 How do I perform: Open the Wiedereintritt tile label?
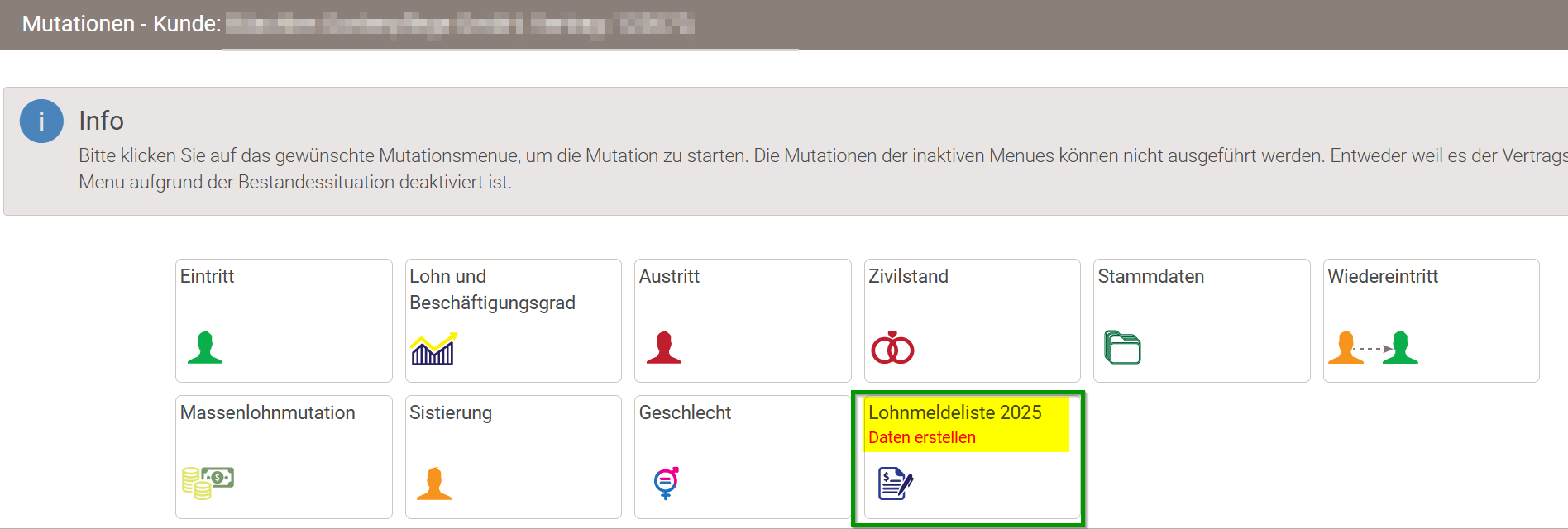1383,276
